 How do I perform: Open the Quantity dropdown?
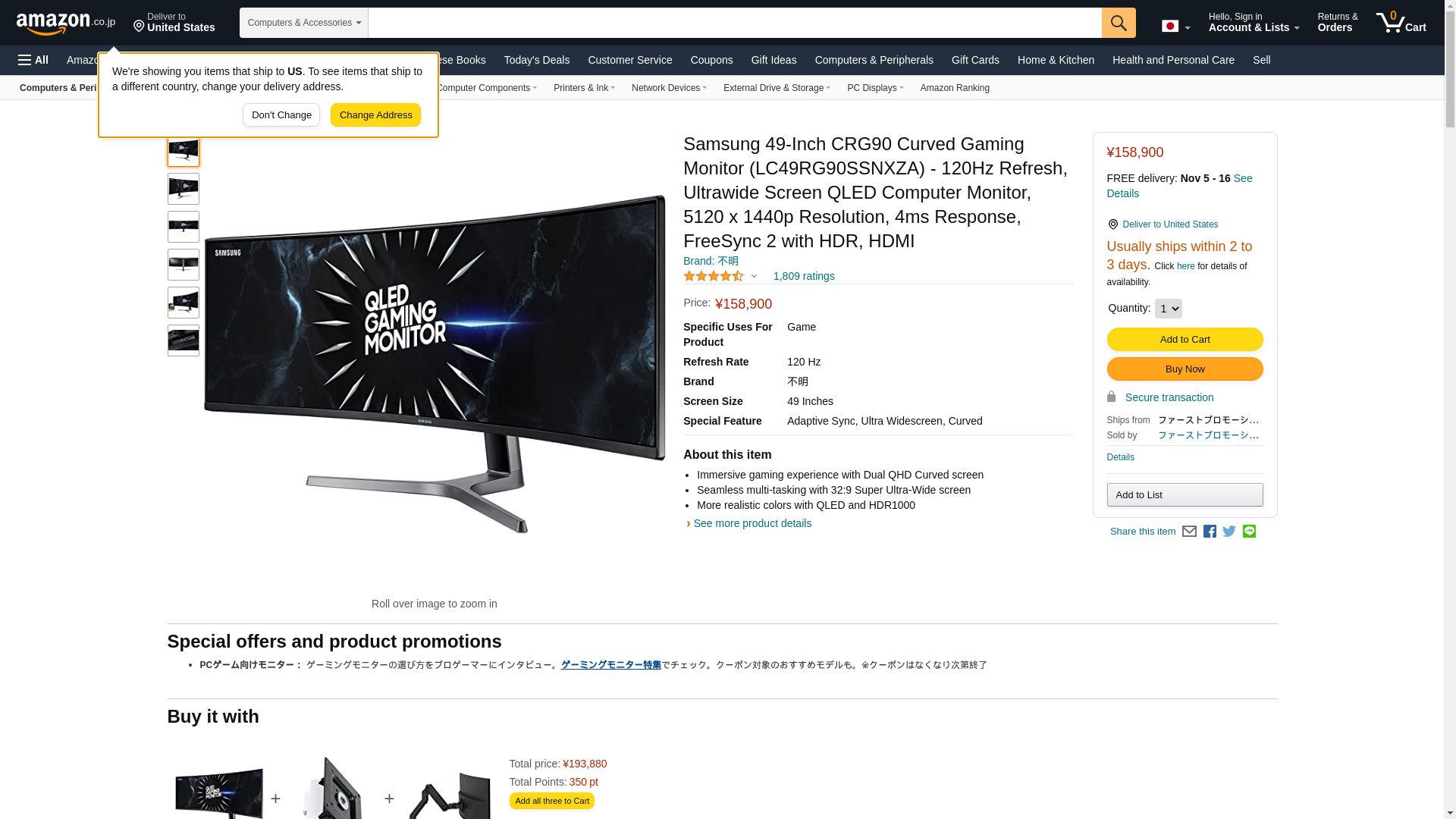(x=1168, y=309)
